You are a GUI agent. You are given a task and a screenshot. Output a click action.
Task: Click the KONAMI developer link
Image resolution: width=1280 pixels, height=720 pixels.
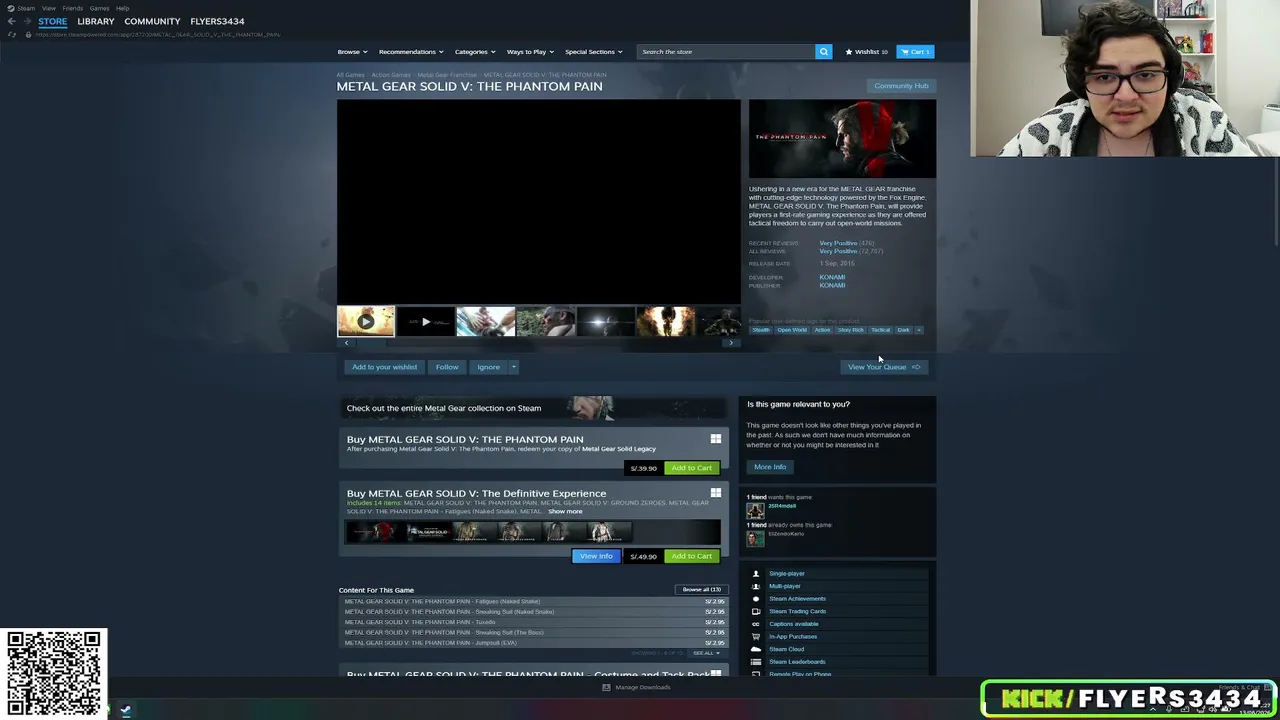point(832,277)
